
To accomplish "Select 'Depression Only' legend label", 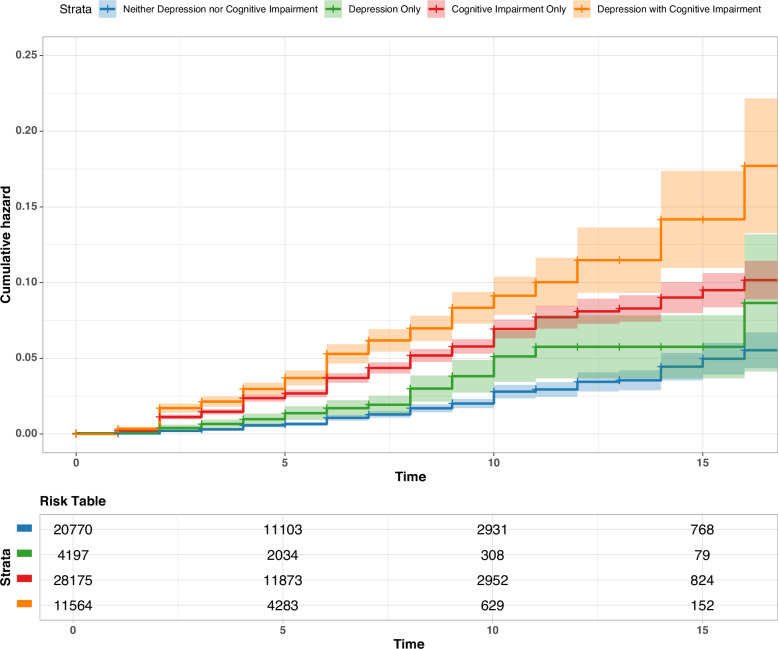I will (x=384, y=9).
